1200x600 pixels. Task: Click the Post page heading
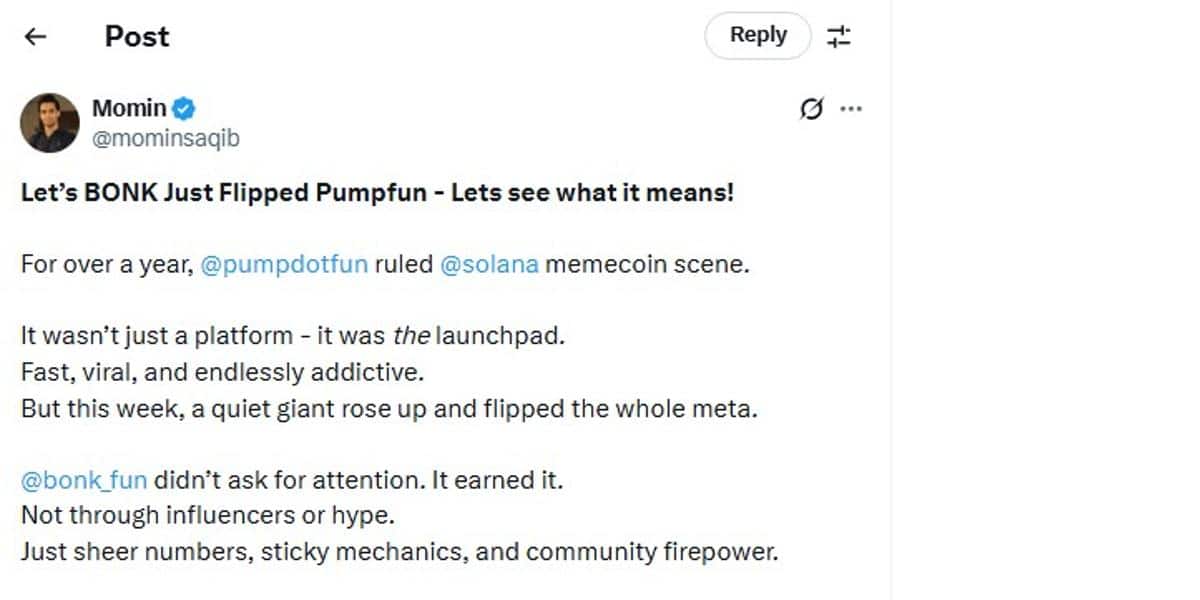(137, 37)
